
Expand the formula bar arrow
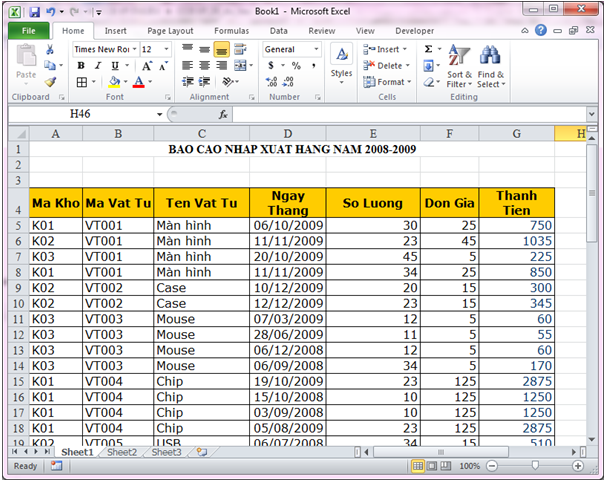[591, 114]
